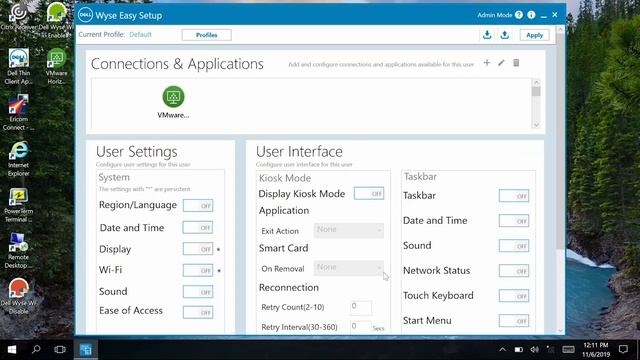Image resolution: width=640 pixels, height=360 pixels.
Task: Click the Profiles button
Action: (207, 35)
